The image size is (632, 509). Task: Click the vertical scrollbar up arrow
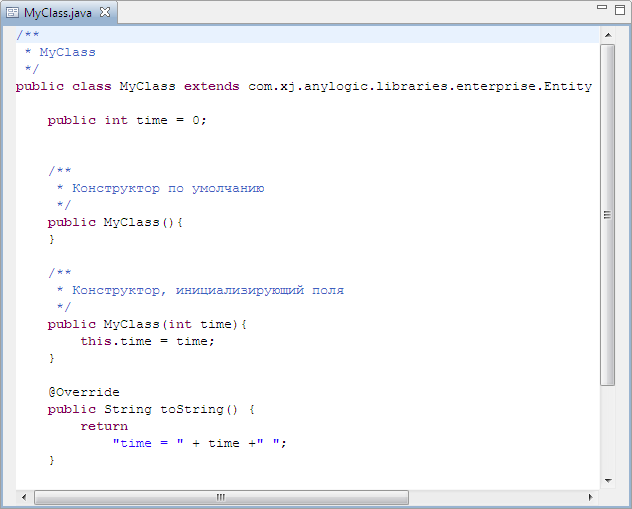point(608,35)
